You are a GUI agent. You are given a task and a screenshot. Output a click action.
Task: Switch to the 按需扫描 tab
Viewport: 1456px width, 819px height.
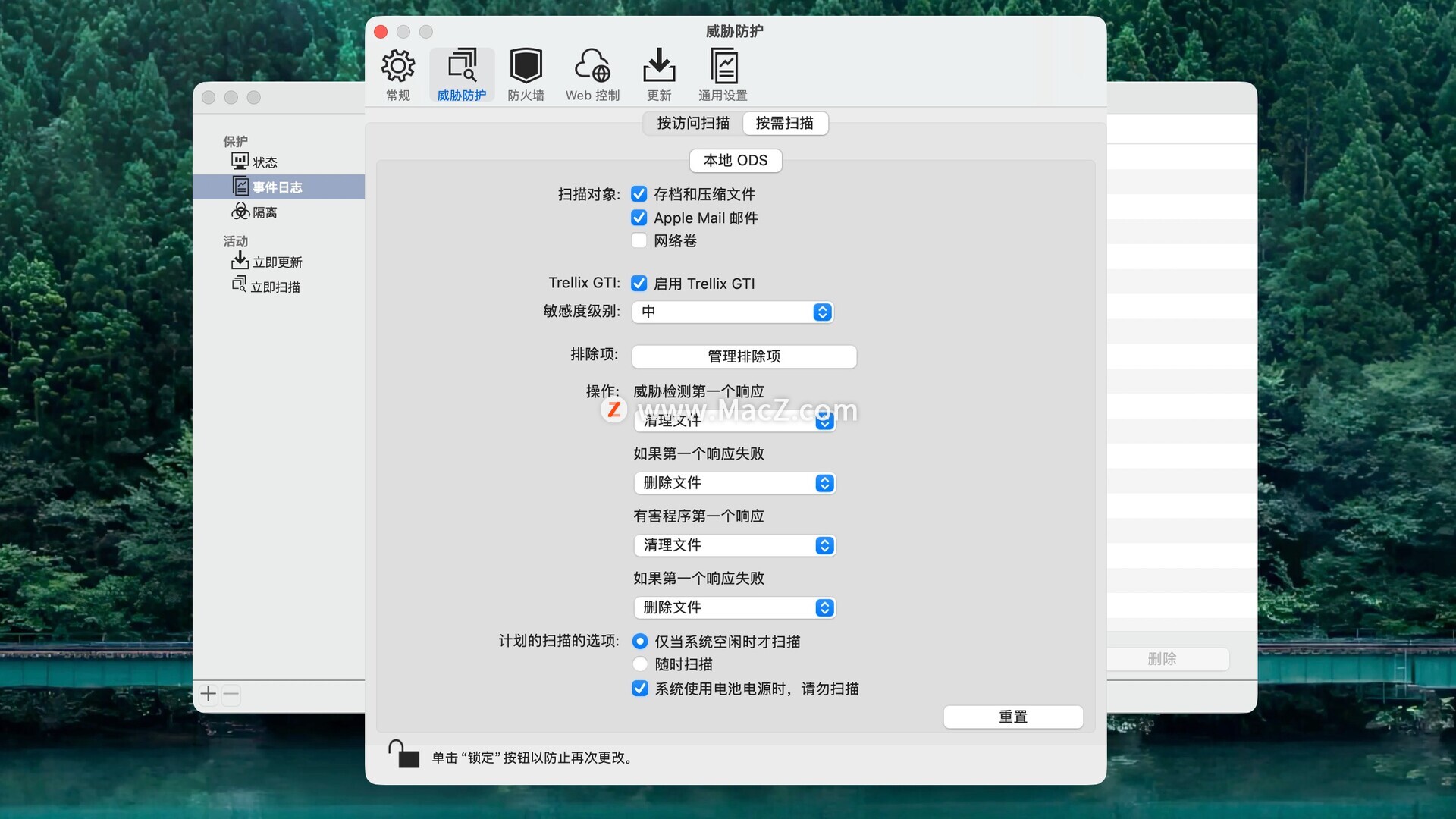click(785, 123)
